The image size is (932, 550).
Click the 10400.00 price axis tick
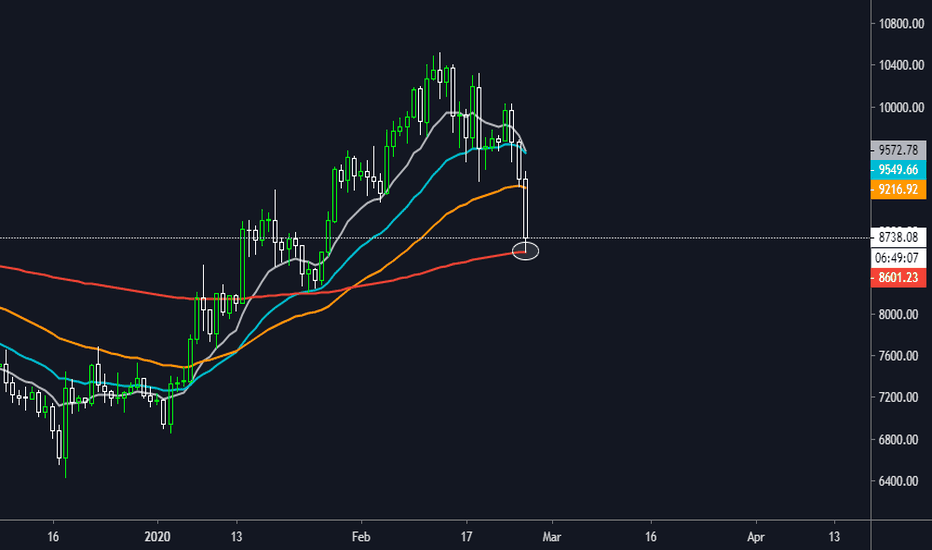(x=902, y=65)
